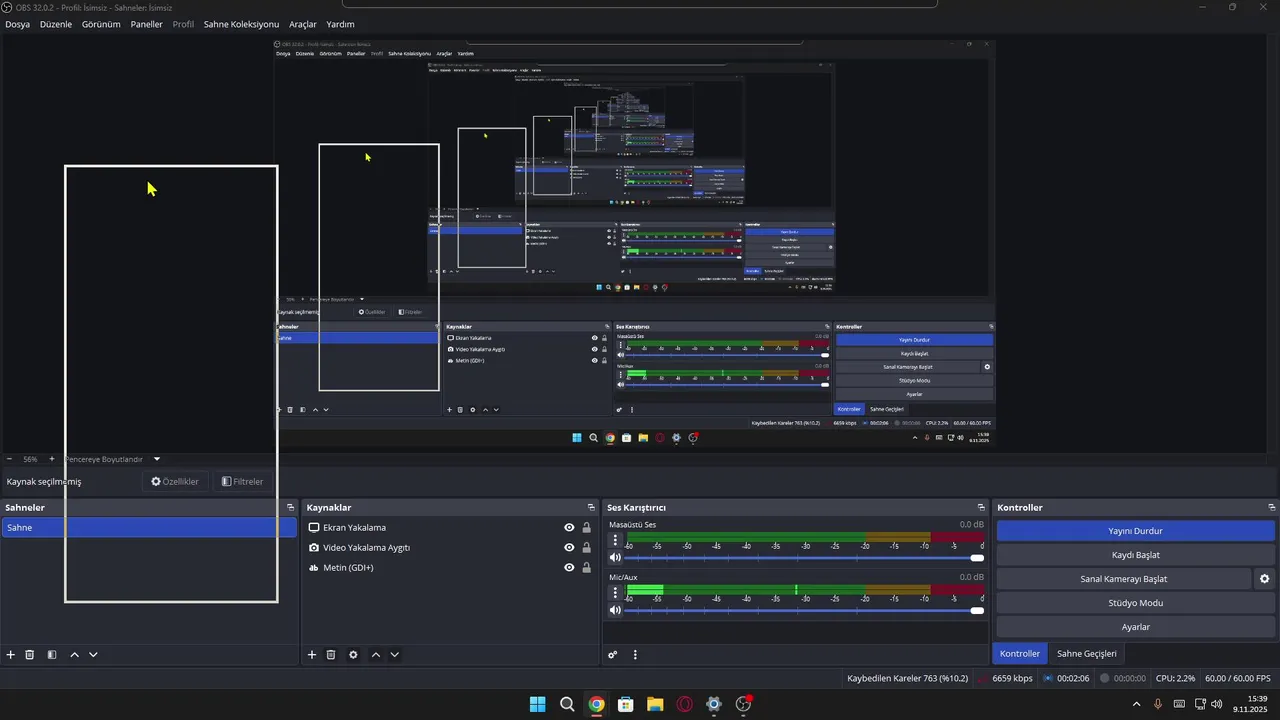Open Yardım menu
The height and width of the screenshot is (720, 1280).
(340, 24)
